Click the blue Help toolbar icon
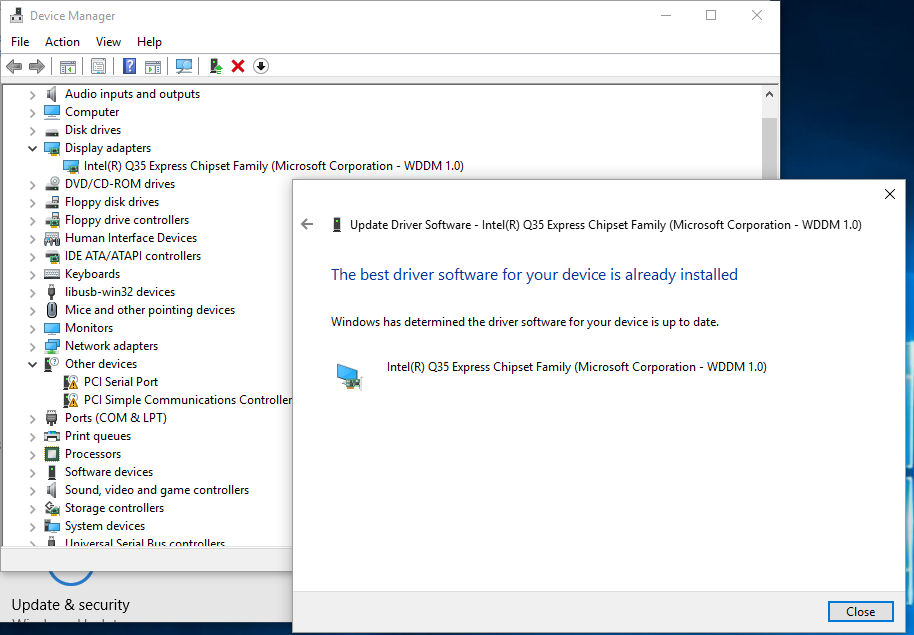 coord(129,66)
